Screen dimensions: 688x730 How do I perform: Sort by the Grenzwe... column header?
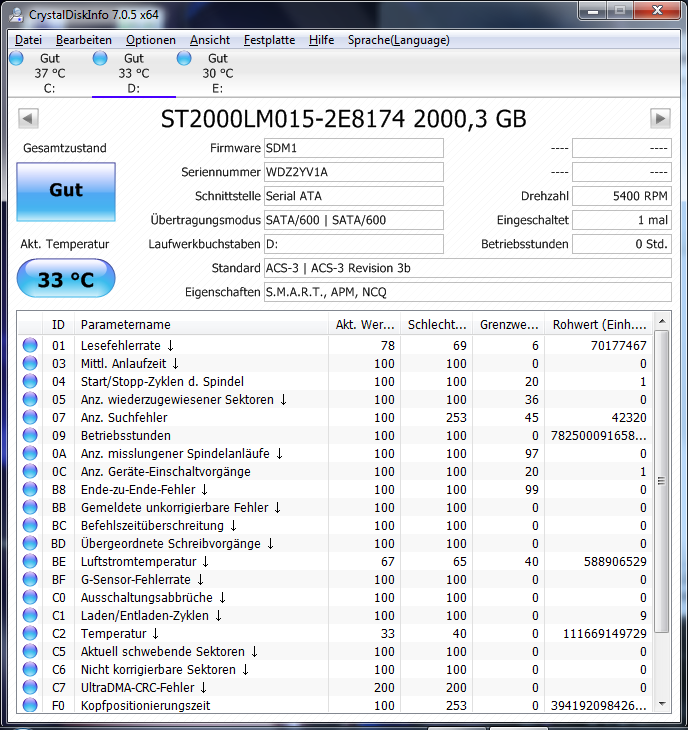509,324
